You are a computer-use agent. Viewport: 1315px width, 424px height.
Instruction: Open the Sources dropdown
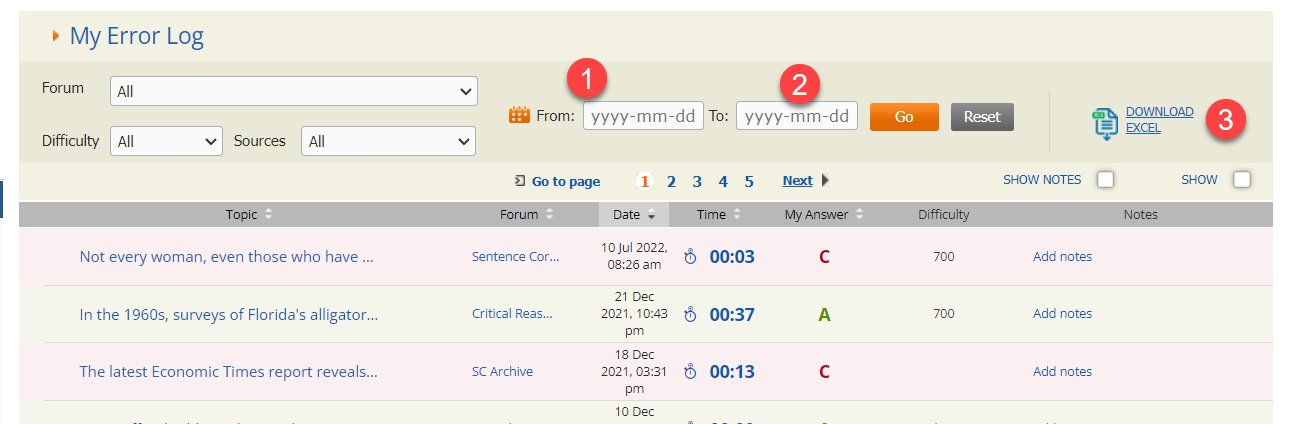tap(388, 142)
